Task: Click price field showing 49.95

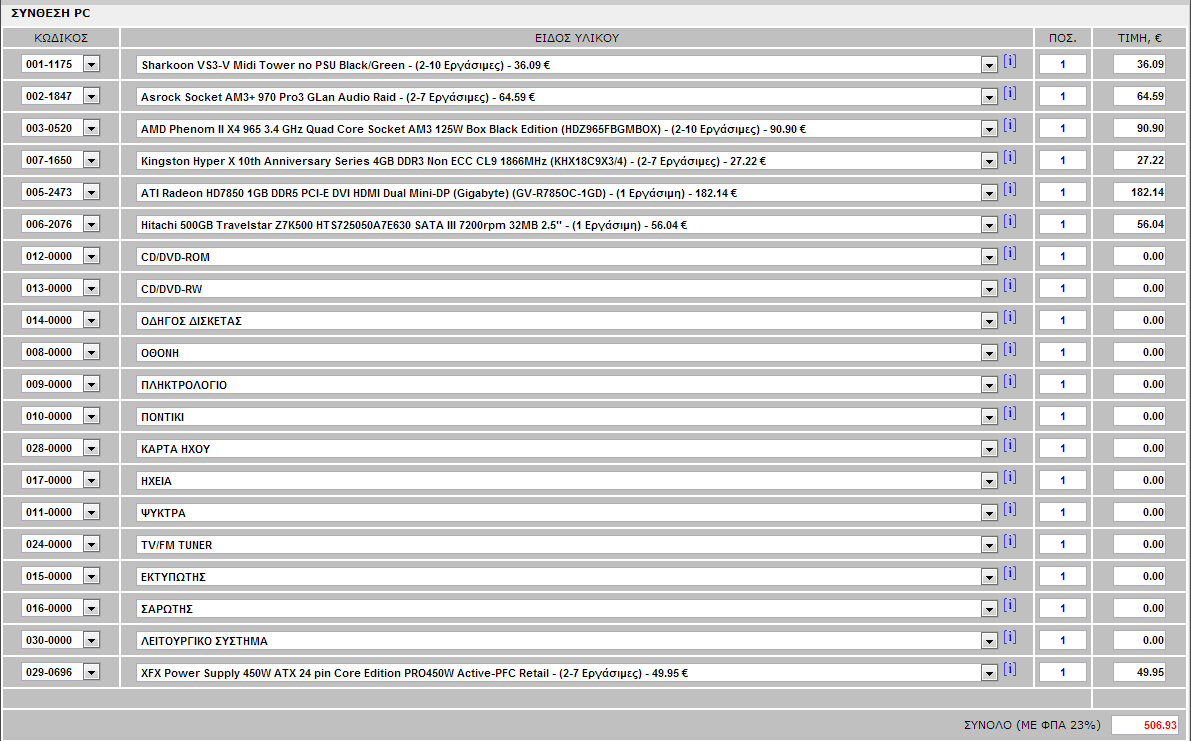Action: (x=1139, y=672)
